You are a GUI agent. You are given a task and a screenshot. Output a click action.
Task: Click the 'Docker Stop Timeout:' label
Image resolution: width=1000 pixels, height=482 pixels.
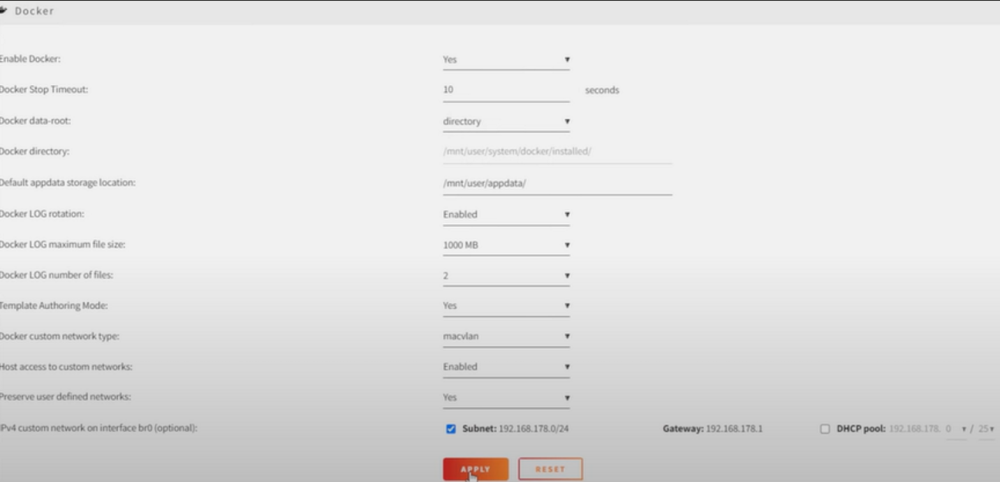pos(44,89)
